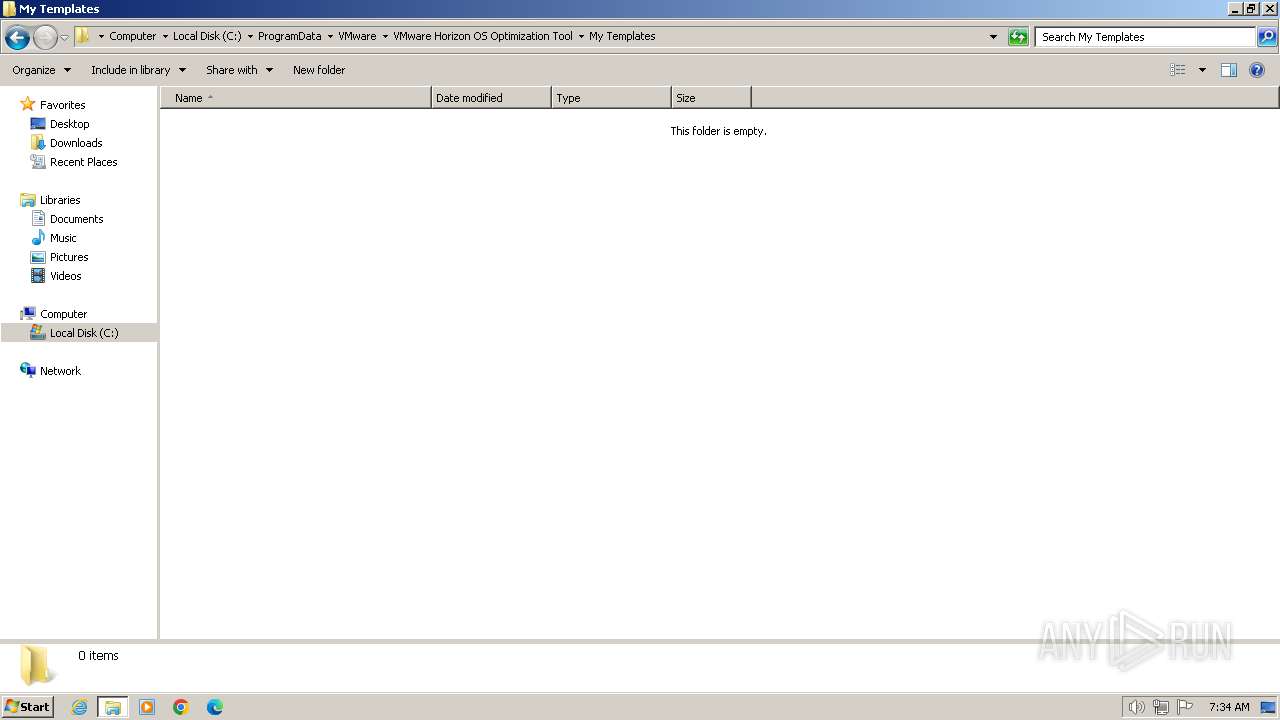Open the Include in library menu
This screenshot has width=1280, height=720.
[x=138, y=70]
